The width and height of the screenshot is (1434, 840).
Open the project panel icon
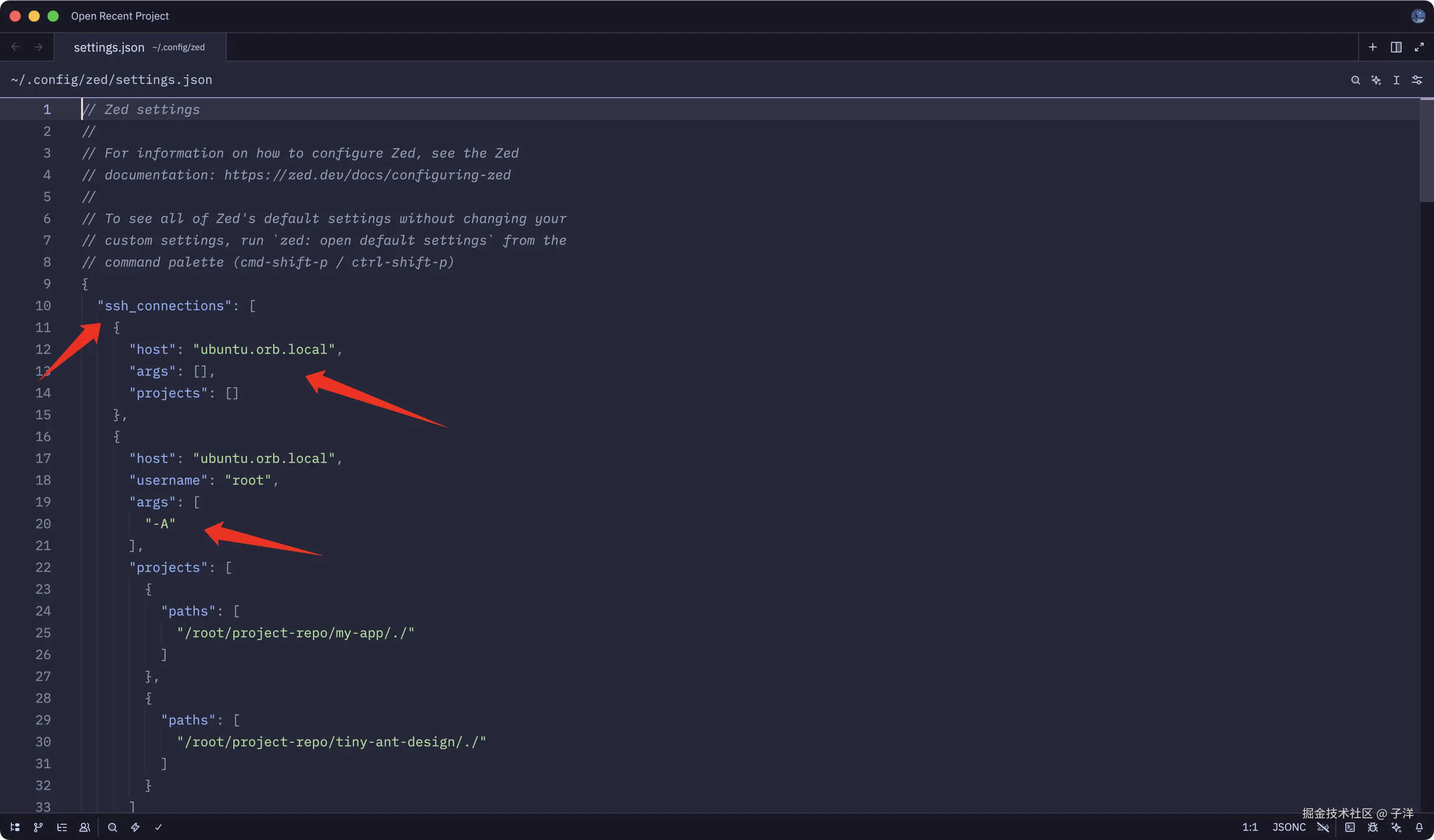15,827
